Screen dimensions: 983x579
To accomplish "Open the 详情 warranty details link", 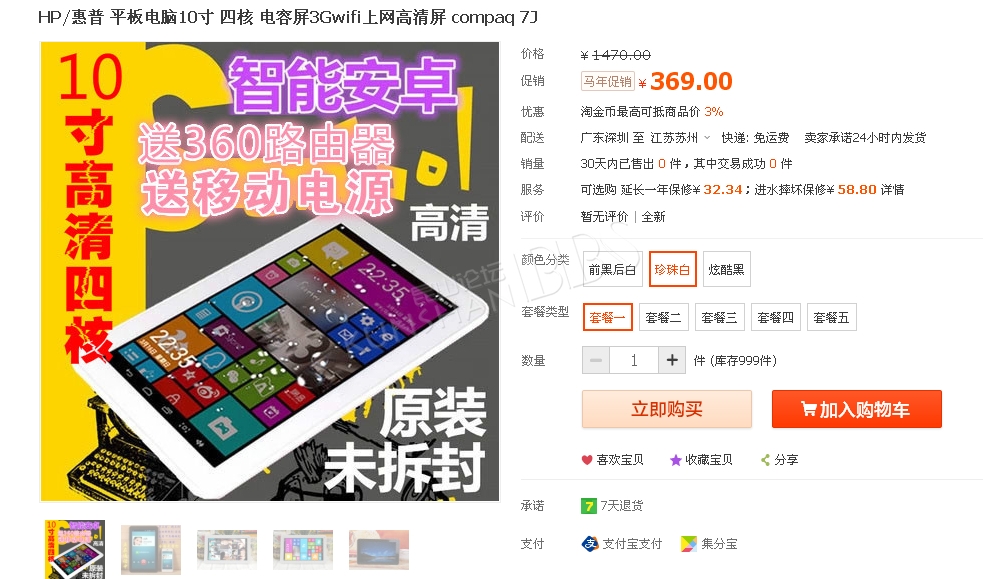I will pos(893,189).
